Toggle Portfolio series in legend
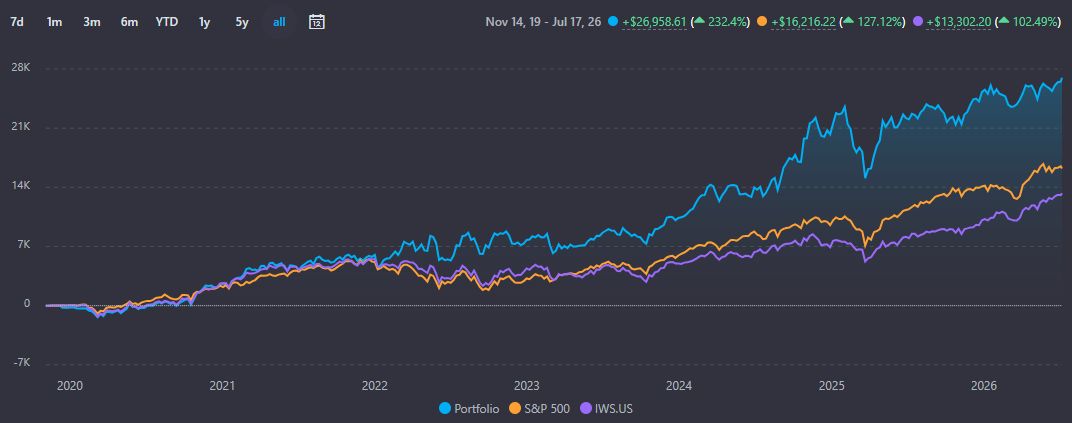 coord(468,409)
